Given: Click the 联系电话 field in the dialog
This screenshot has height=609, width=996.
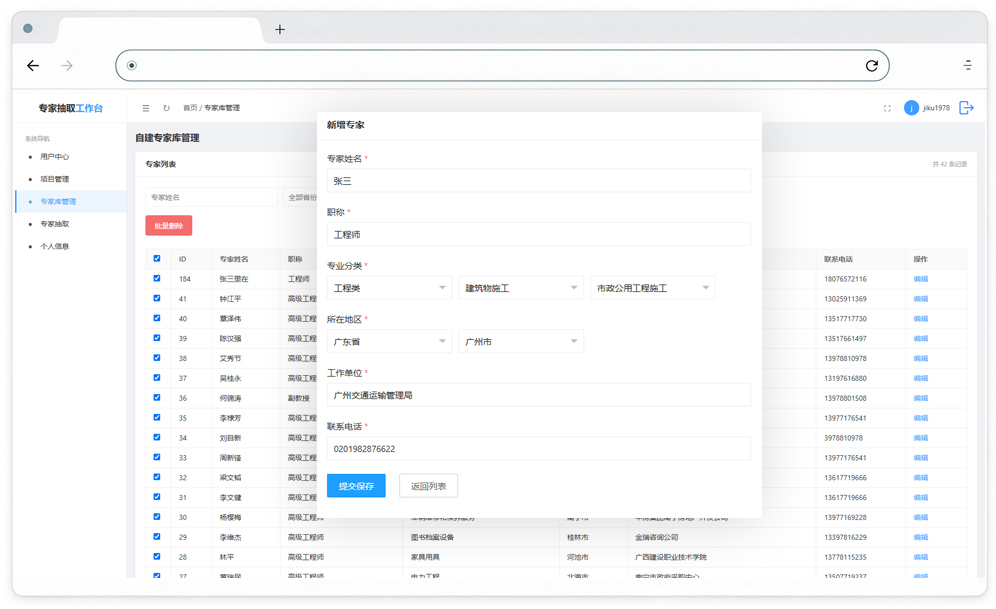Looking at the screenshot, I should click(539, 448).
